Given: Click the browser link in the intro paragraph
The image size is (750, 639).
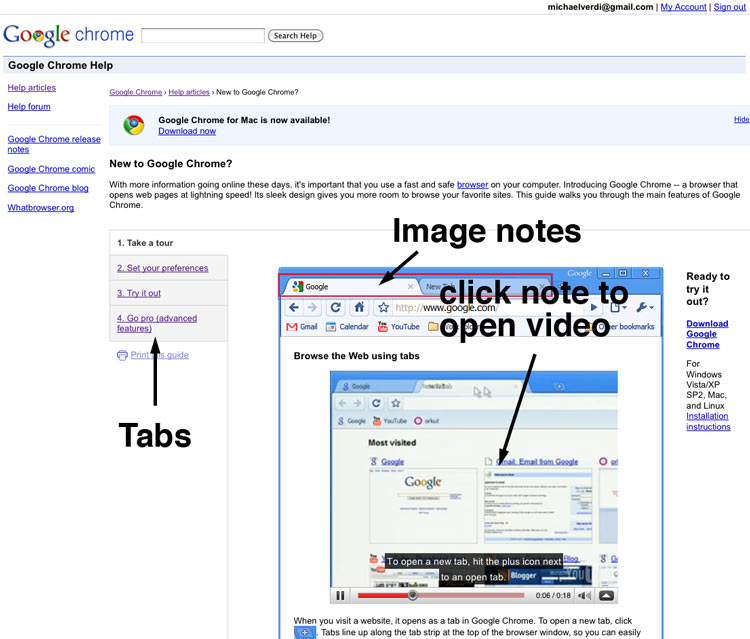Looking at the screenshot, I should point(473,185).
